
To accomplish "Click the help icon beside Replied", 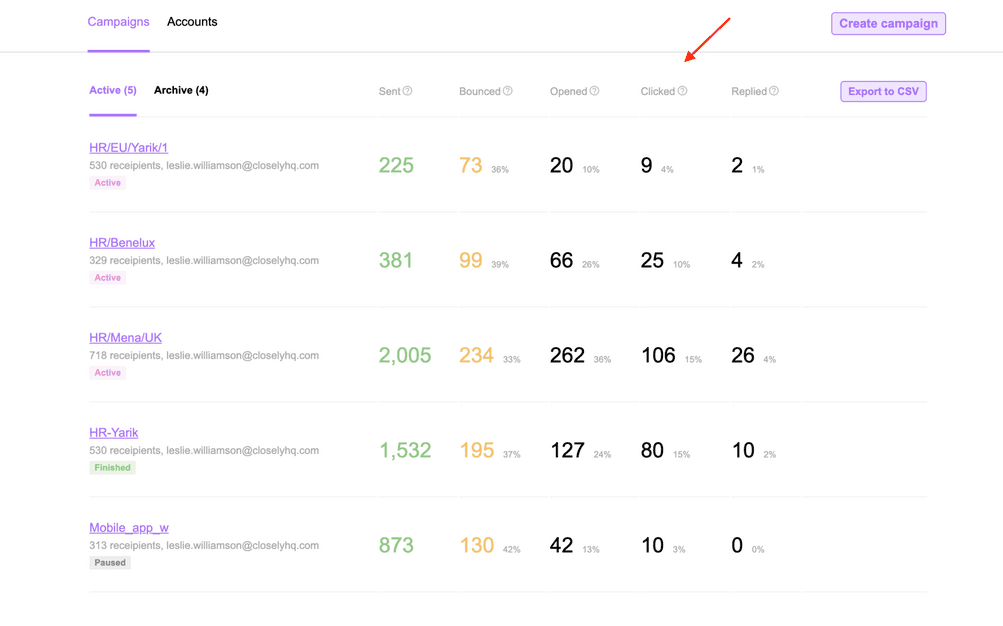I will (x=774, y=91).
